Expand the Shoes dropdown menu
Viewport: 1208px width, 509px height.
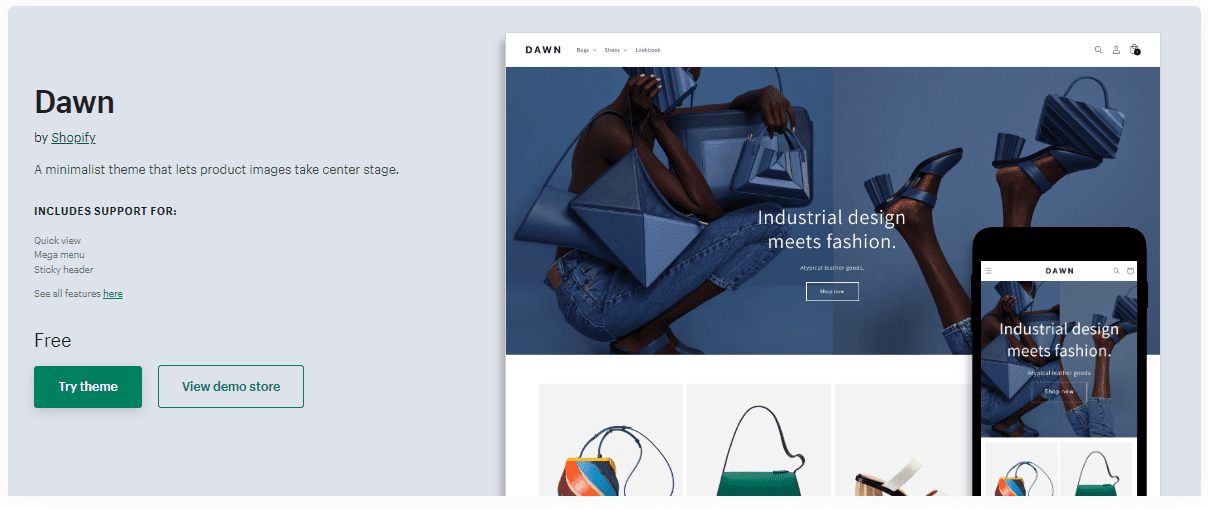pyautogui.click(x=615, y=50)
